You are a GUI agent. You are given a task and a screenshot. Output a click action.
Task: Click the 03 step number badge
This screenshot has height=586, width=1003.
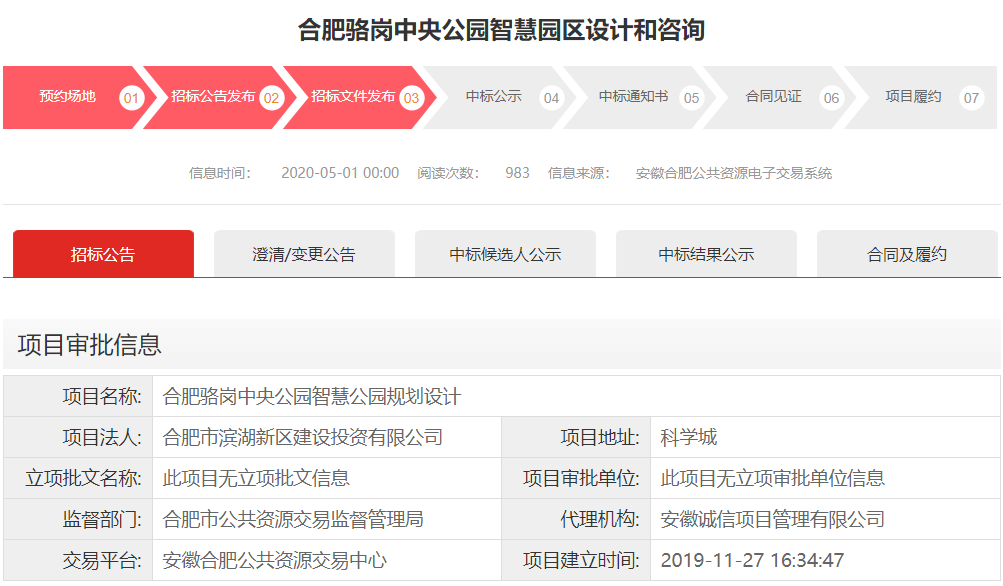click(x=412, y=98)
